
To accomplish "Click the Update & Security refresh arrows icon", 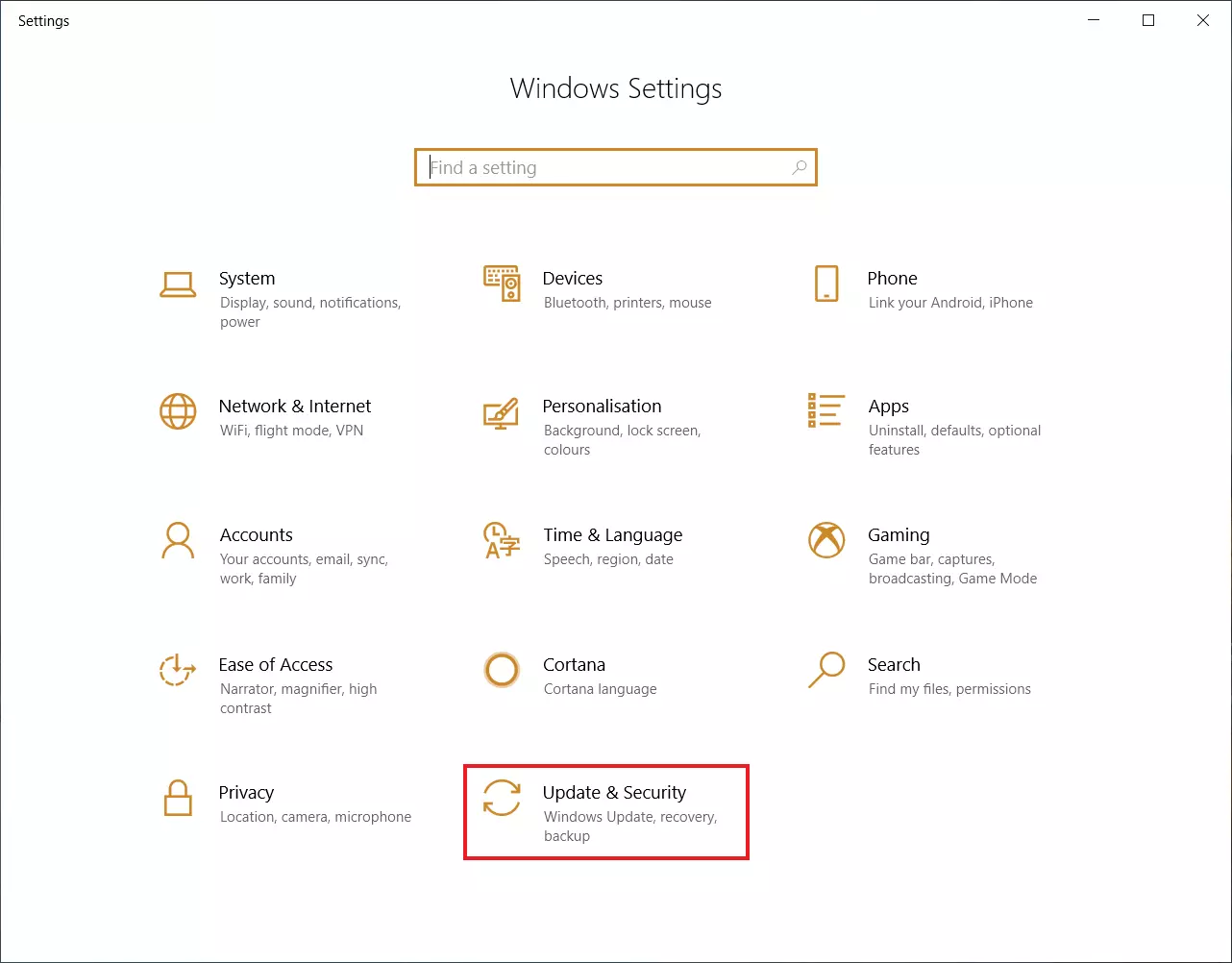I will point(502,798).
